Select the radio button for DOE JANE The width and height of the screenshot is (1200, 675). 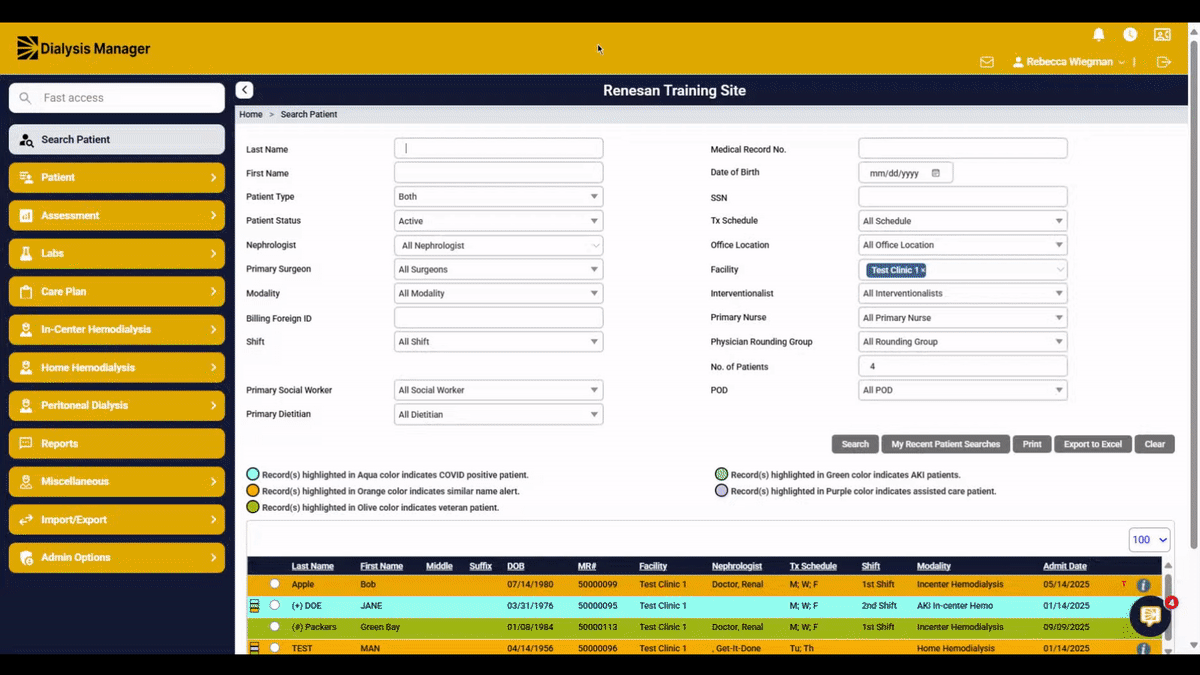tap(275, 606)
